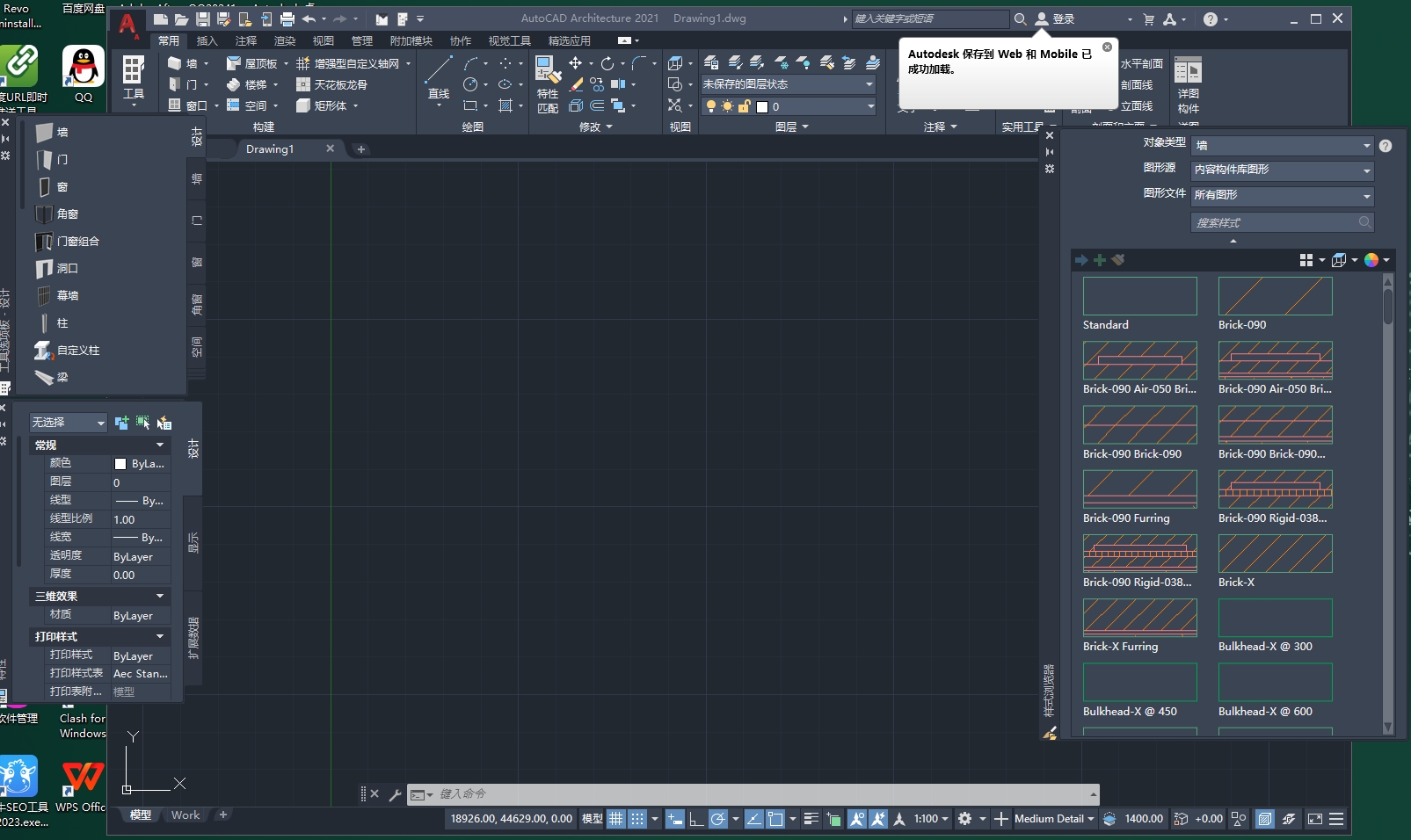Open the Medium Detail display dropdown
The height and width of the screenshot is (840, 1411).
1052,818
